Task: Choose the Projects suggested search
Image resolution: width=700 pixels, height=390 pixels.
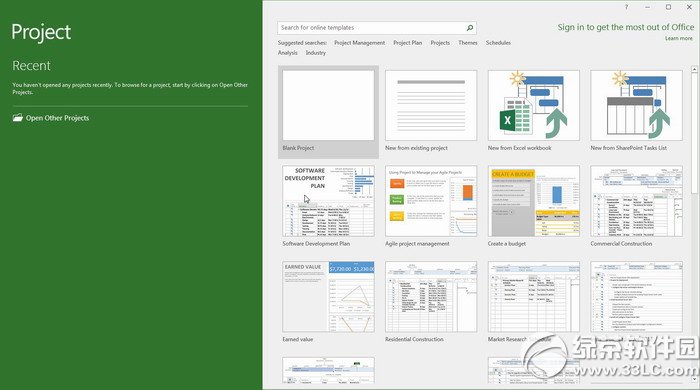Action: coord(440,43)
